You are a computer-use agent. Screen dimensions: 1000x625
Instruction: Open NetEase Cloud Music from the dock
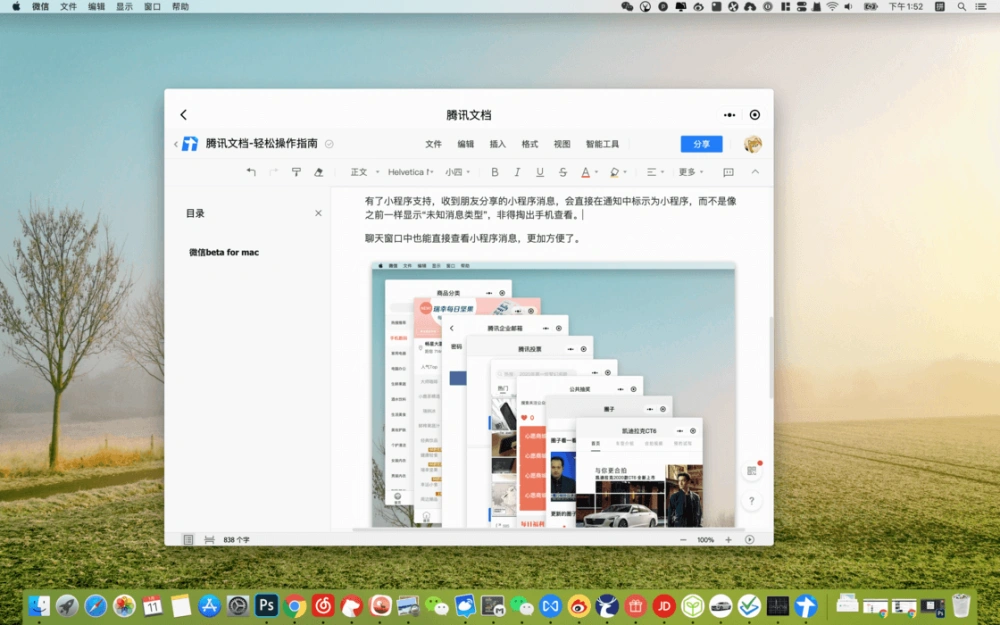click(323, 605)
